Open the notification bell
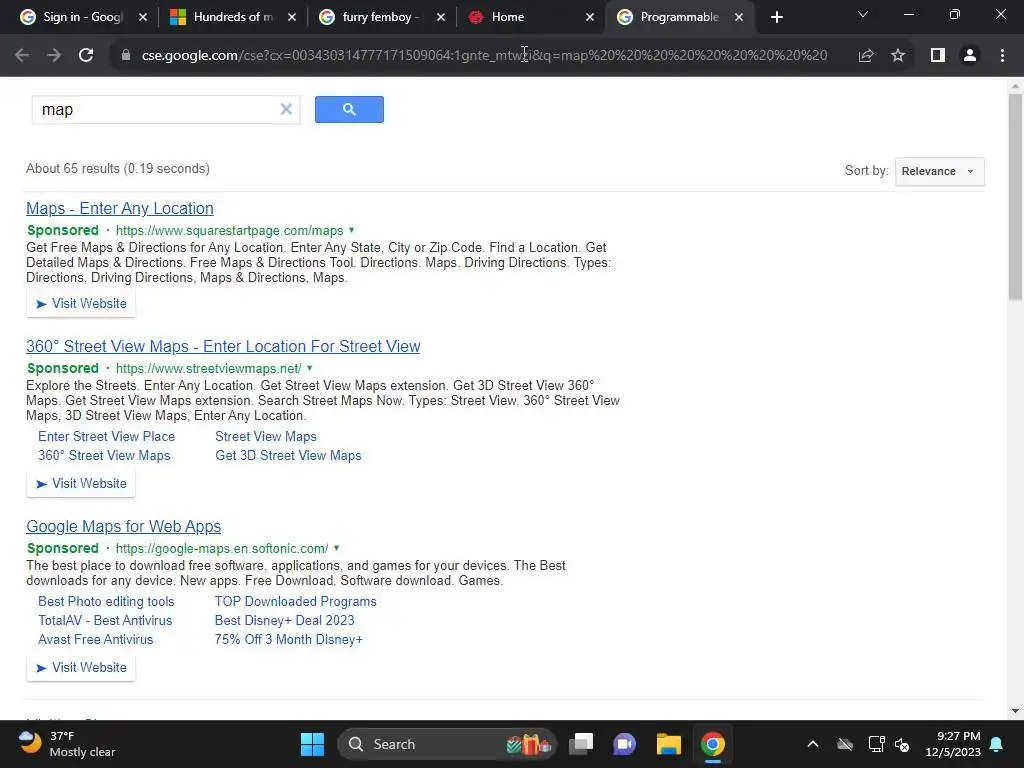The height and width of the screenshot is (768, 1024). coord(997,744)
